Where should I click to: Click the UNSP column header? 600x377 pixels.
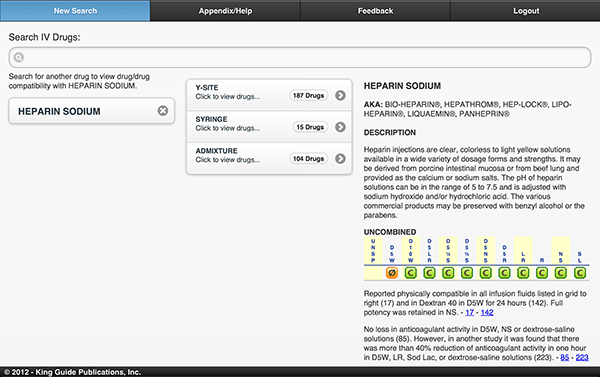point(373,251)
